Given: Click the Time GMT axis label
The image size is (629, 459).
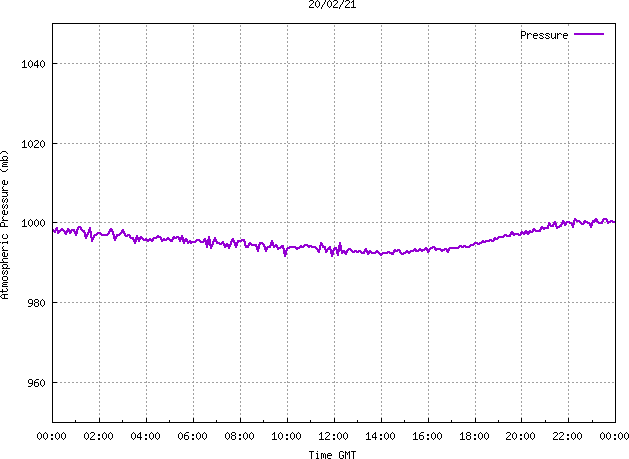Looking at the screenshot, I should (x=332, y=455).
